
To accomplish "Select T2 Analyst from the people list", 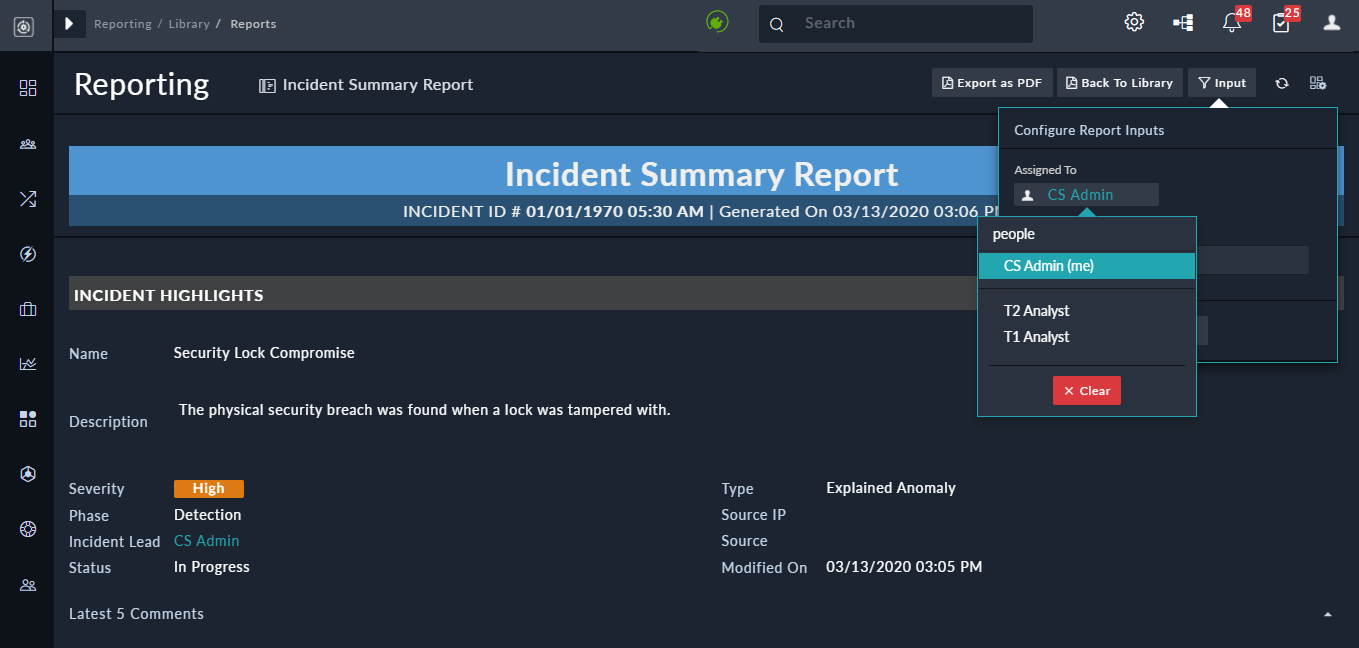I will 1037,310.
